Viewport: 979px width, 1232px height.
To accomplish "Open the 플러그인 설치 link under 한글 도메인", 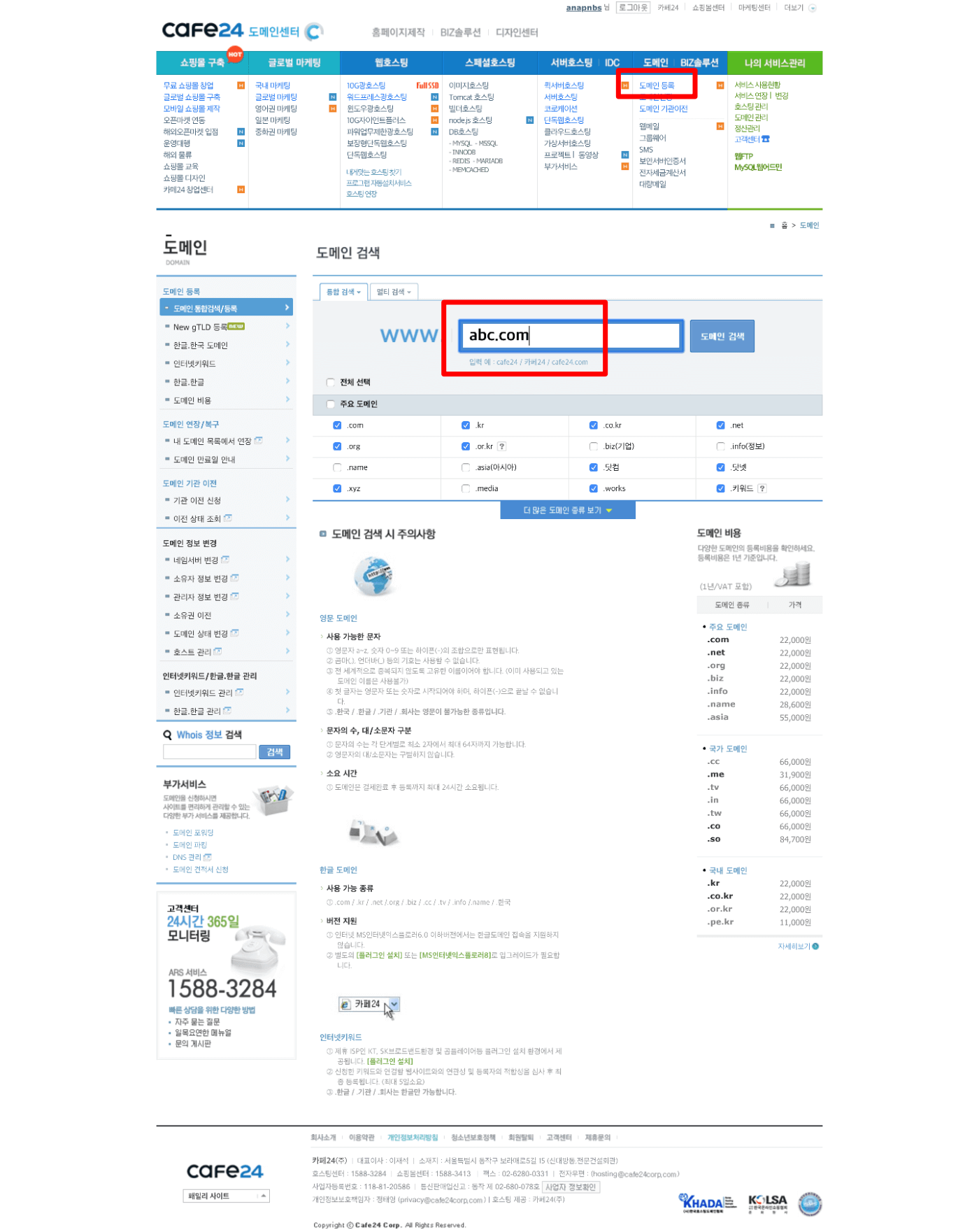I will tap(379, 955).
